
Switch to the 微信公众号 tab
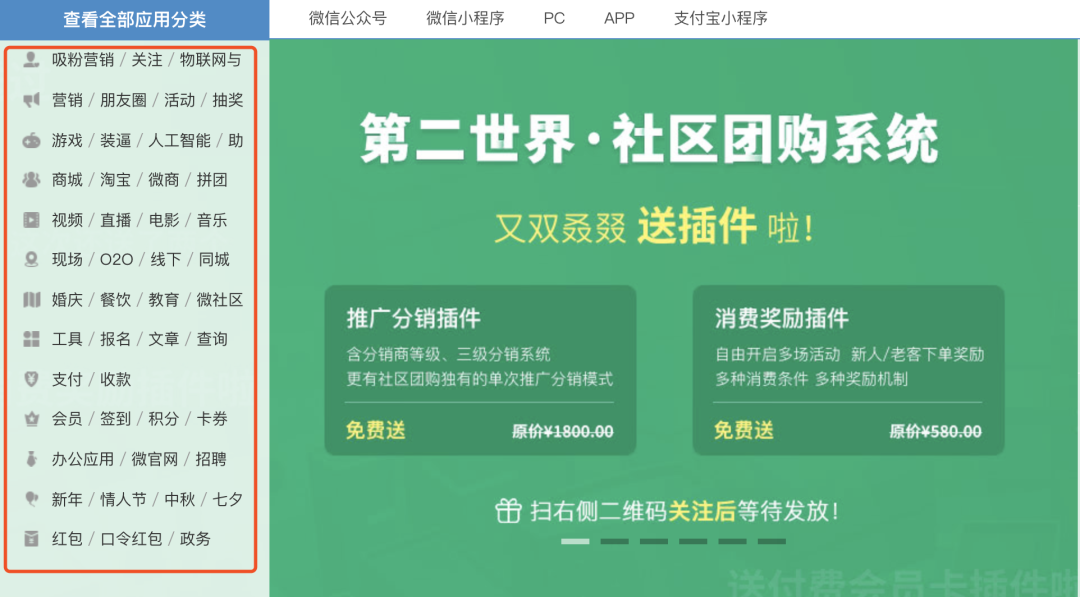[348, 19]
